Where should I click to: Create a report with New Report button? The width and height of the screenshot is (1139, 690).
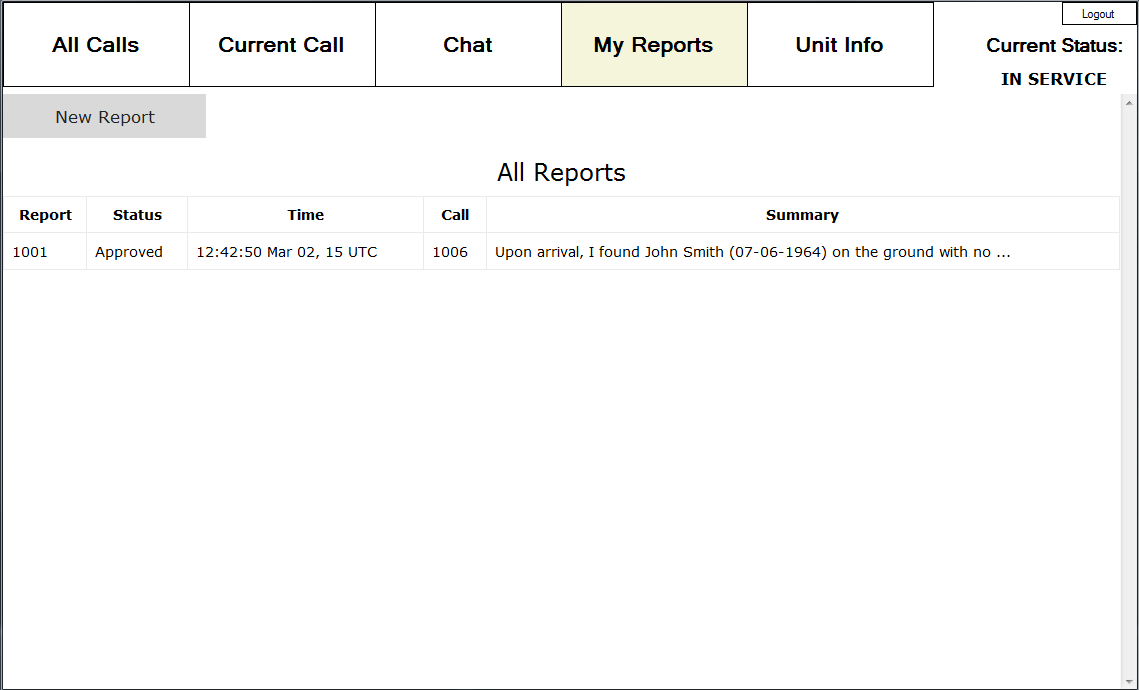click(105, 117)
